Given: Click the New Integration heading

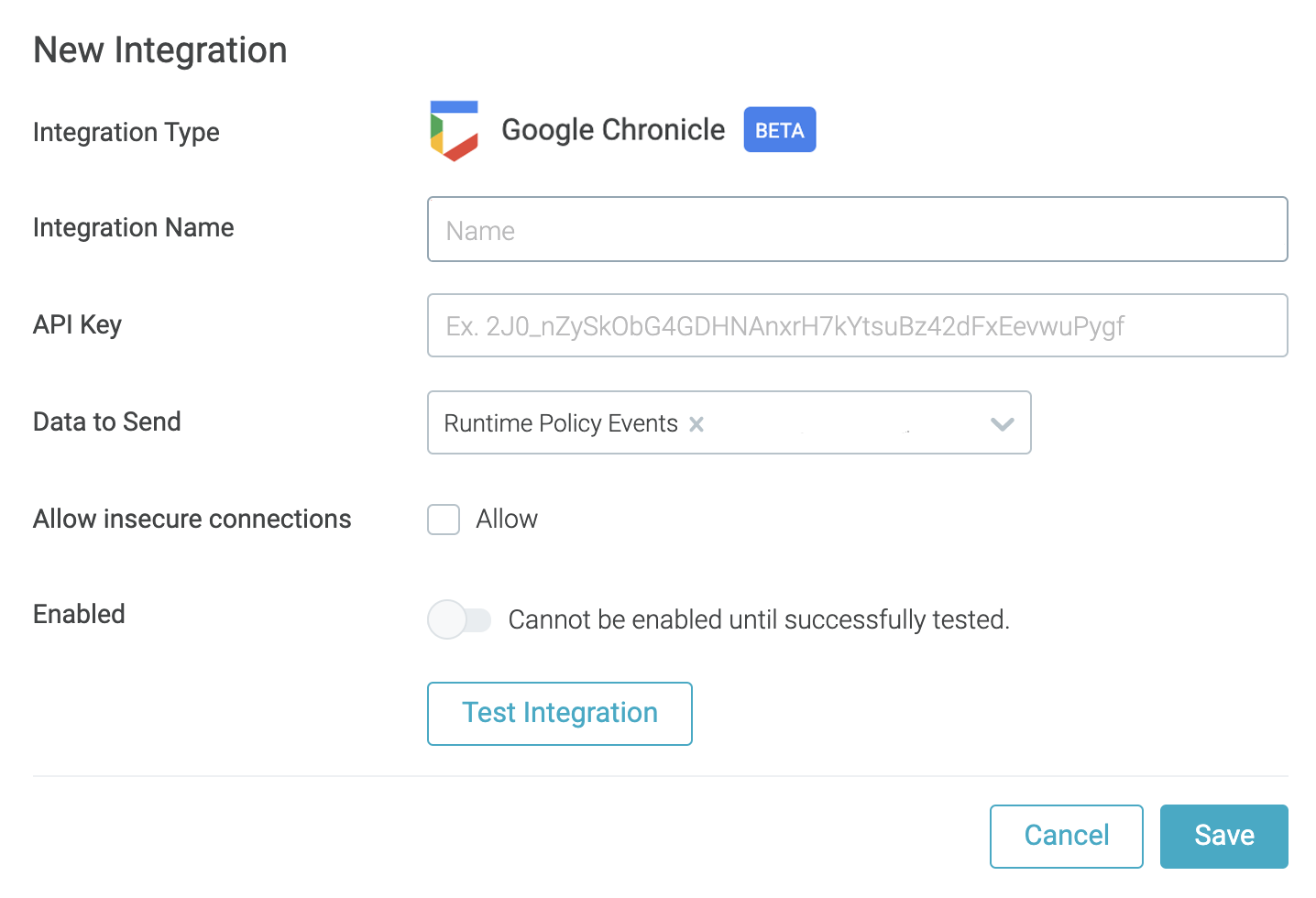Looking at the screenshot, I should tap(160, 49).
